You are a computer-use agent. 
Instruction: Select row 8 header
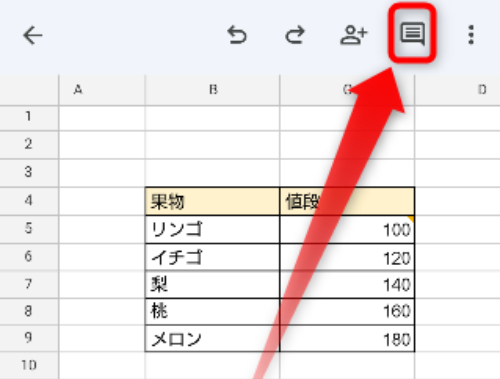tap(29, 311)
